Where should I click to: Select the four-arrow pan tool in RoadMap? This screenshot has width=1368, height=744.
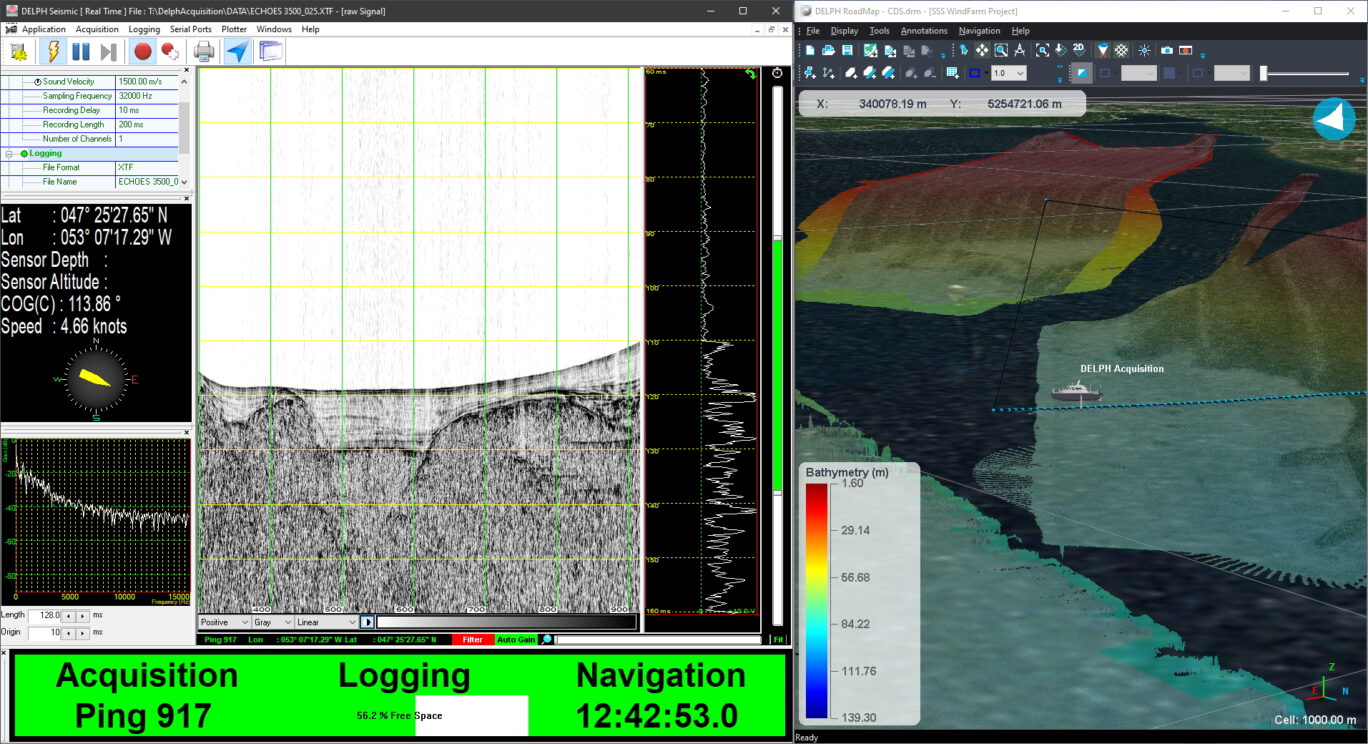(982, 50)
